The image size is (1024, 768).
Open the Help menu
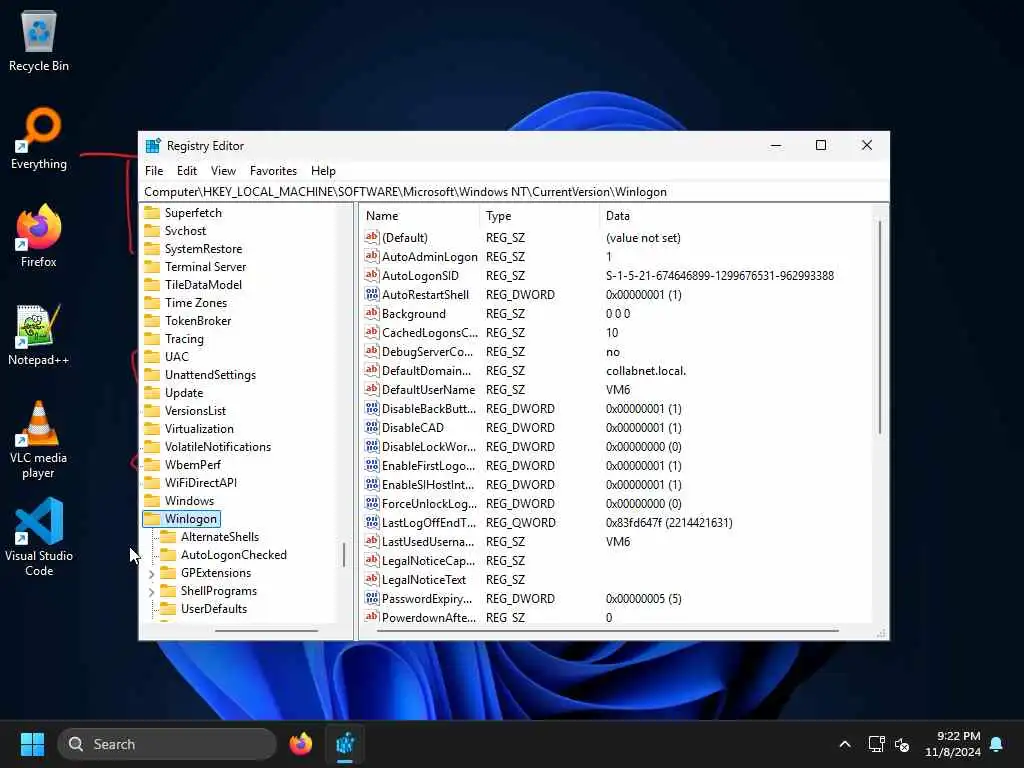tap(323, 171)
